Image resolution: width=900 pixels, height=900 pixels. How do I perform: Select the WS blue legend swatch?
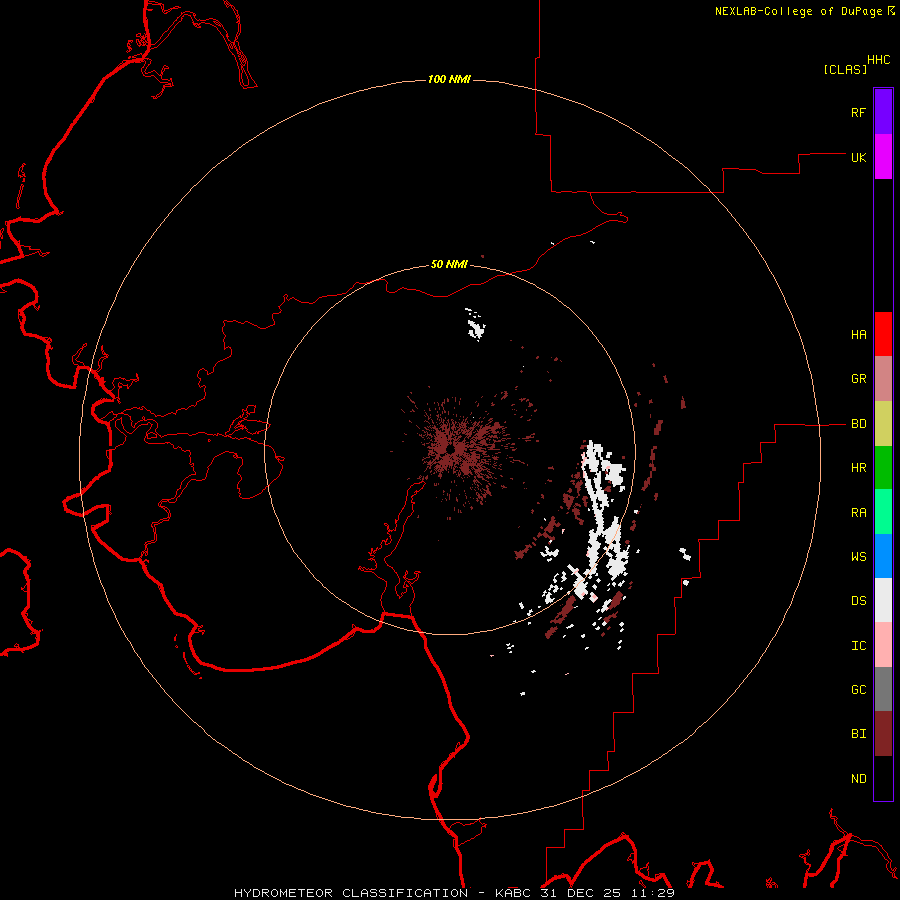[883, 556]
